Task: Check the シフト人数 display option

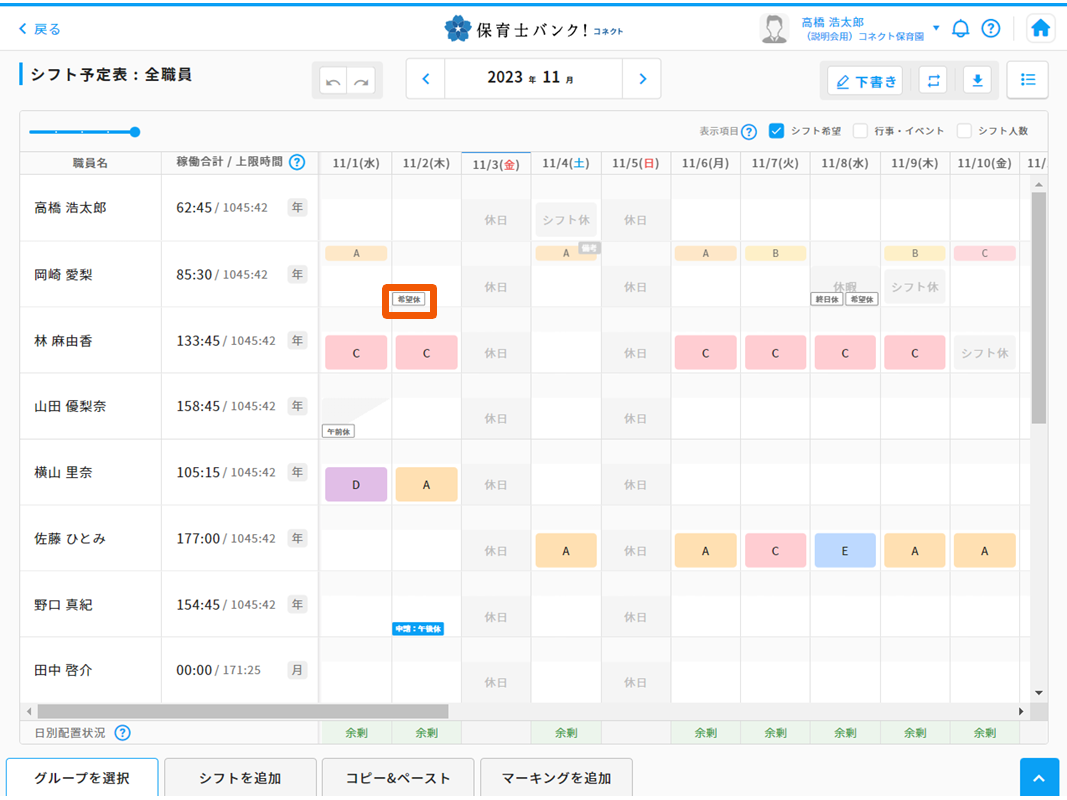Action: pos(964,131)
